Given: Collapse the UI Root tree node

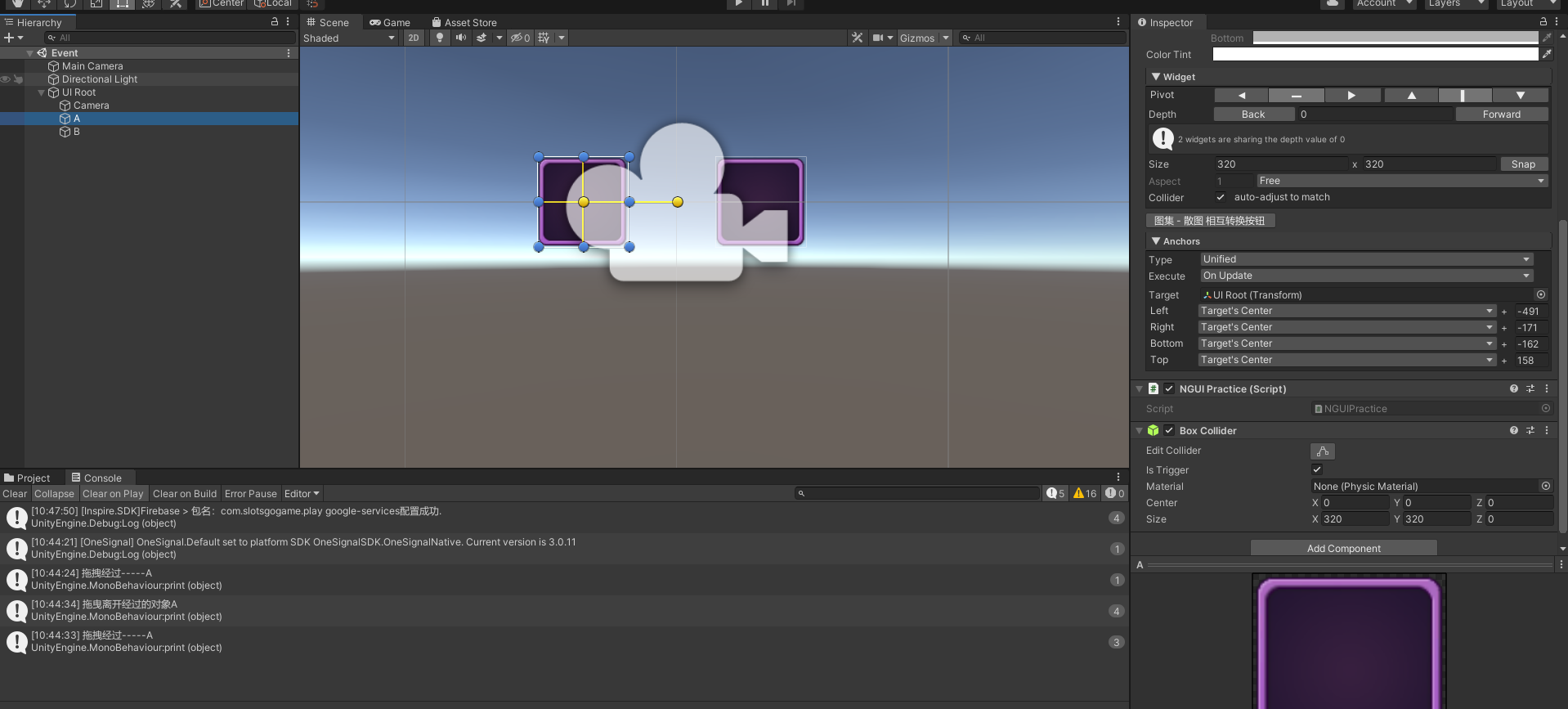Looking at the screenshot, I should [42, 92].
